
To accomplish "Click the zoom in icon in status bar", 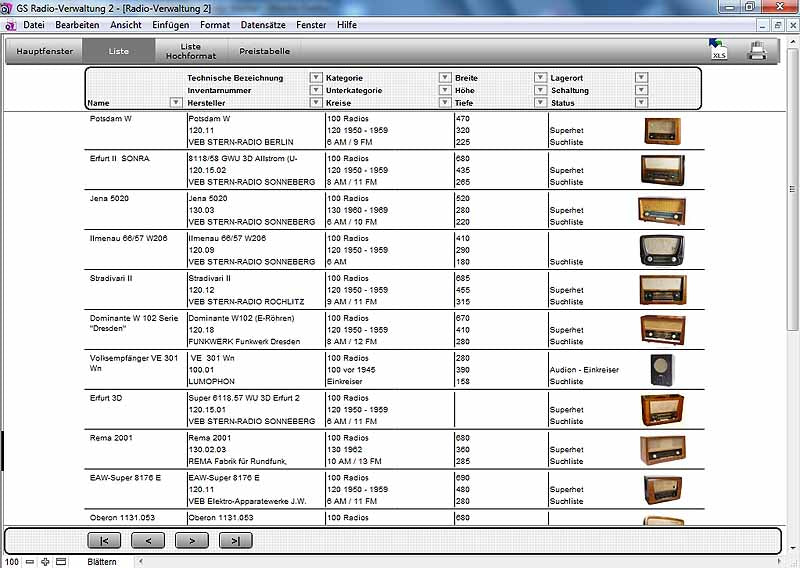I will (45, 562).
